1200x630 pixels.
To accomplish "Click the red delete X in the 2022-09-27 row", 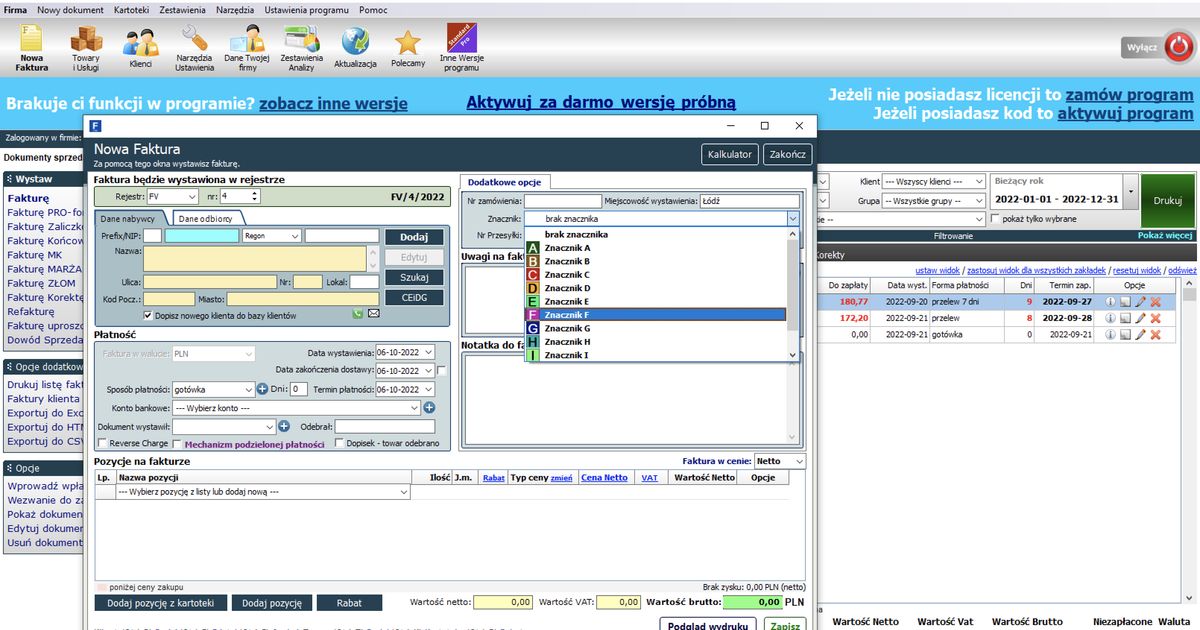I will pos(1155,301).
